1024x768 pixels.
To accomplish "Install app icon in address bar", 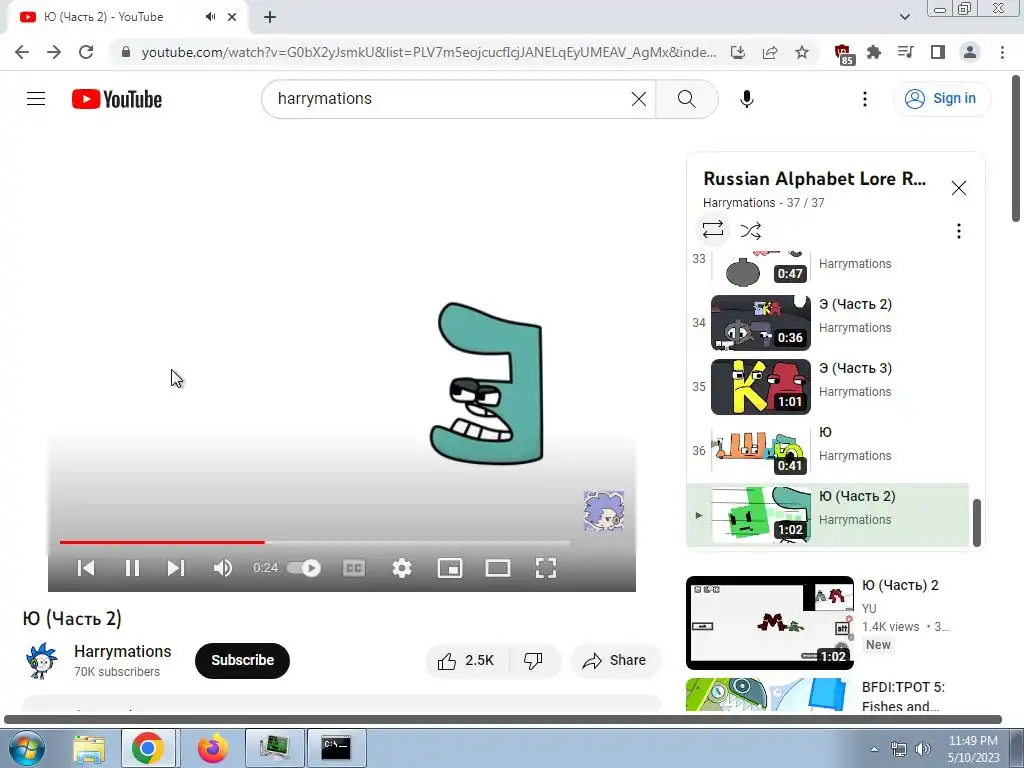I will coord(738,52).
